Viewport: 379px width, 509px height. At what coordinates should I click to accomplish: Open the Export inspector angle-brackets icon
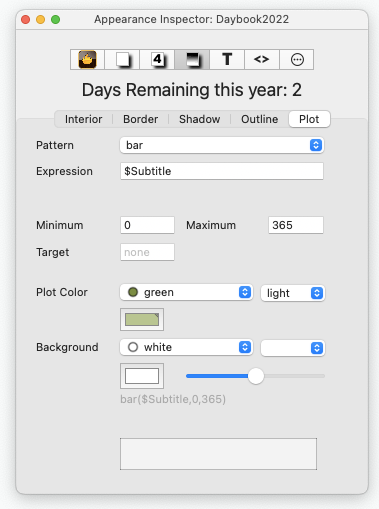click(262, 59)
